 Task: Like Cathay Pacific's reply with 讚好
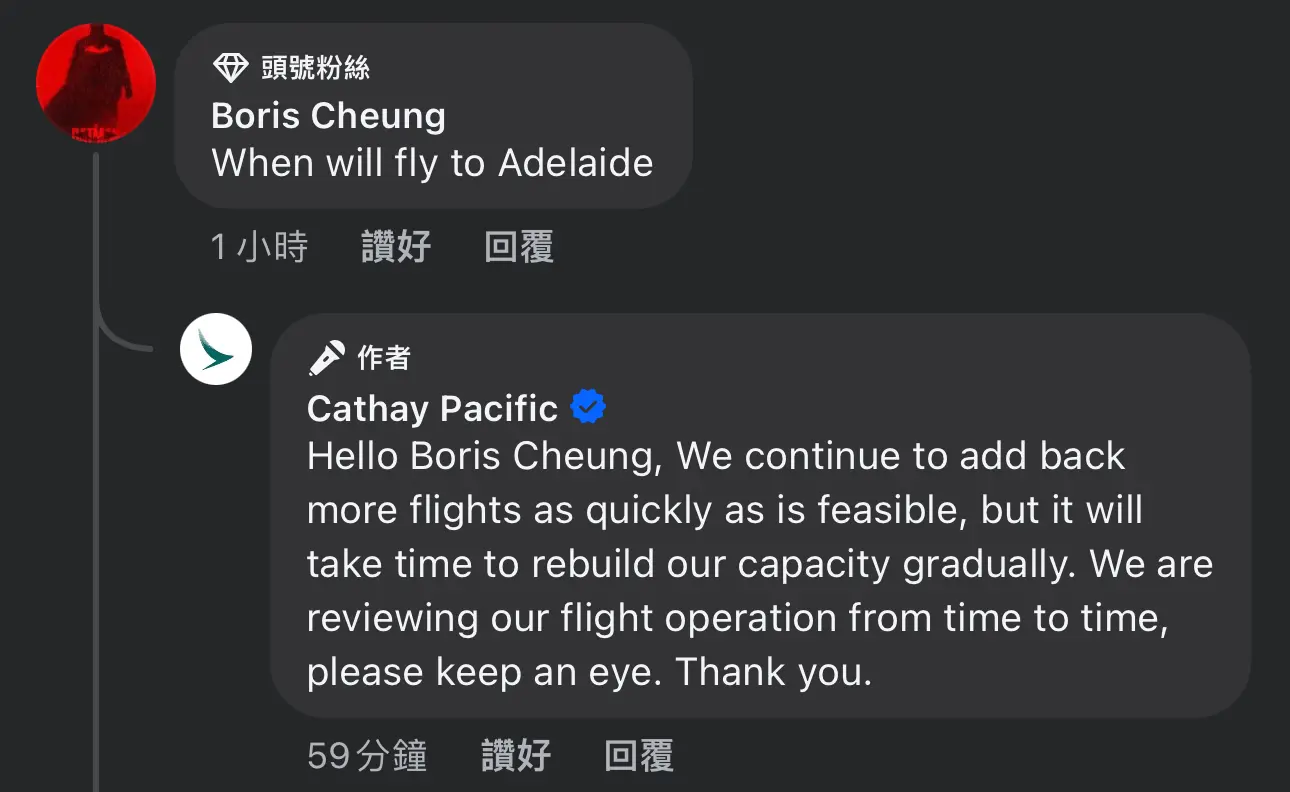[516, 755]
